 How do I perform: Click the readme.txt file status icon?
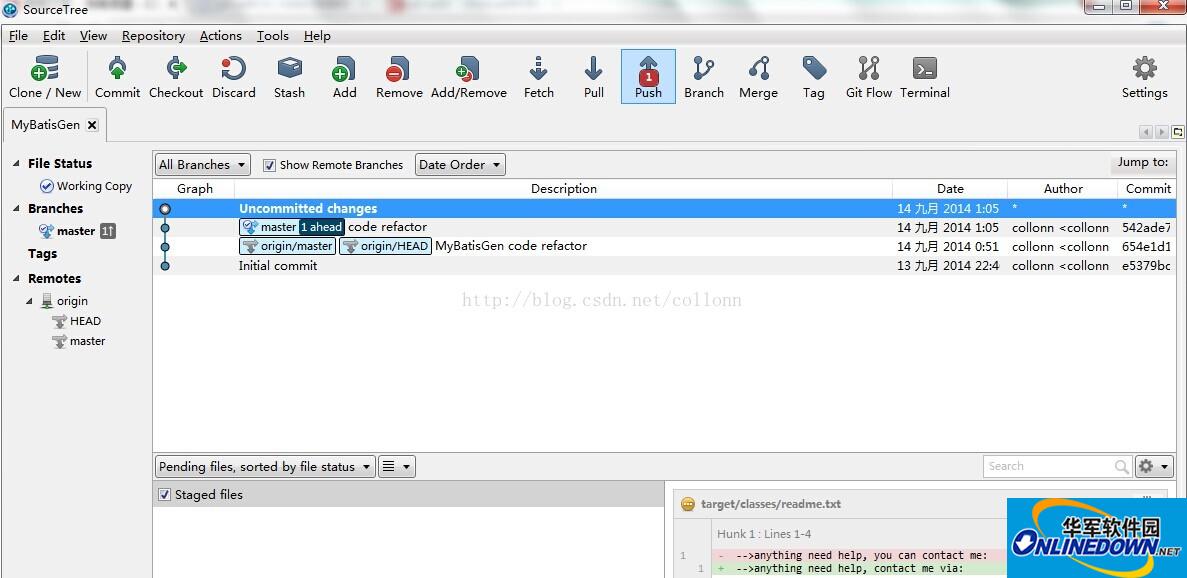click(x=687, y=505)
